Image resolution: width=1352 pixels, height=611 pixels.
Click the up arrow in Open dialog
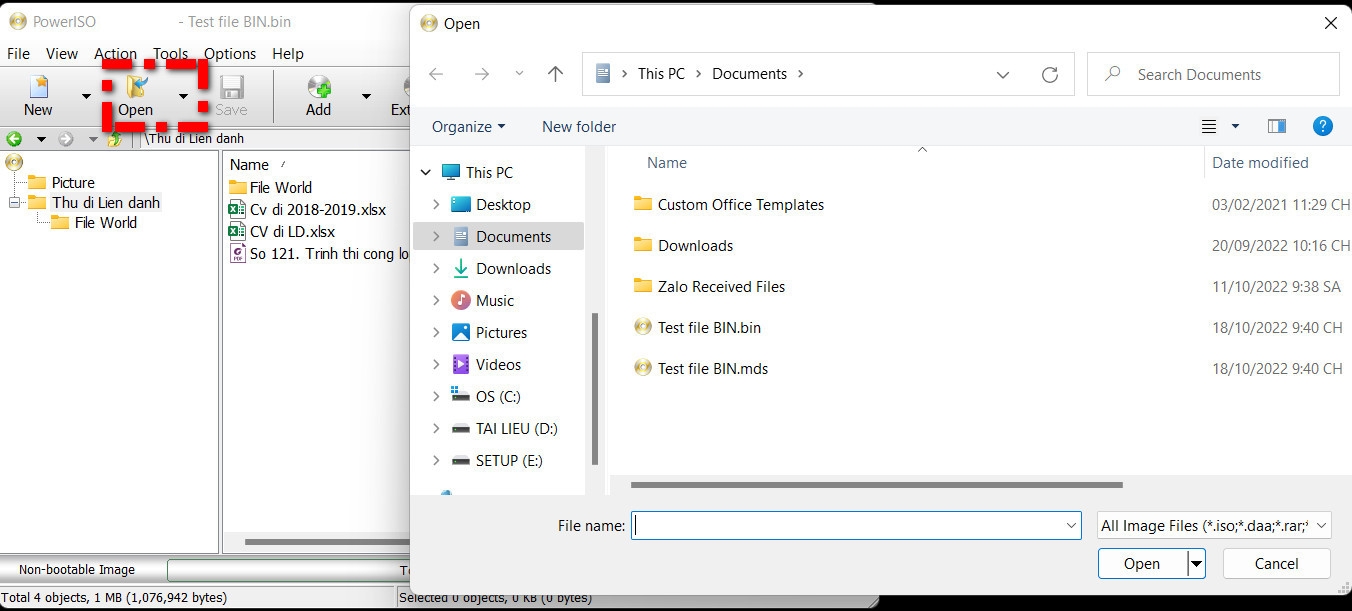pyautogui.click(x=556, y=74)
